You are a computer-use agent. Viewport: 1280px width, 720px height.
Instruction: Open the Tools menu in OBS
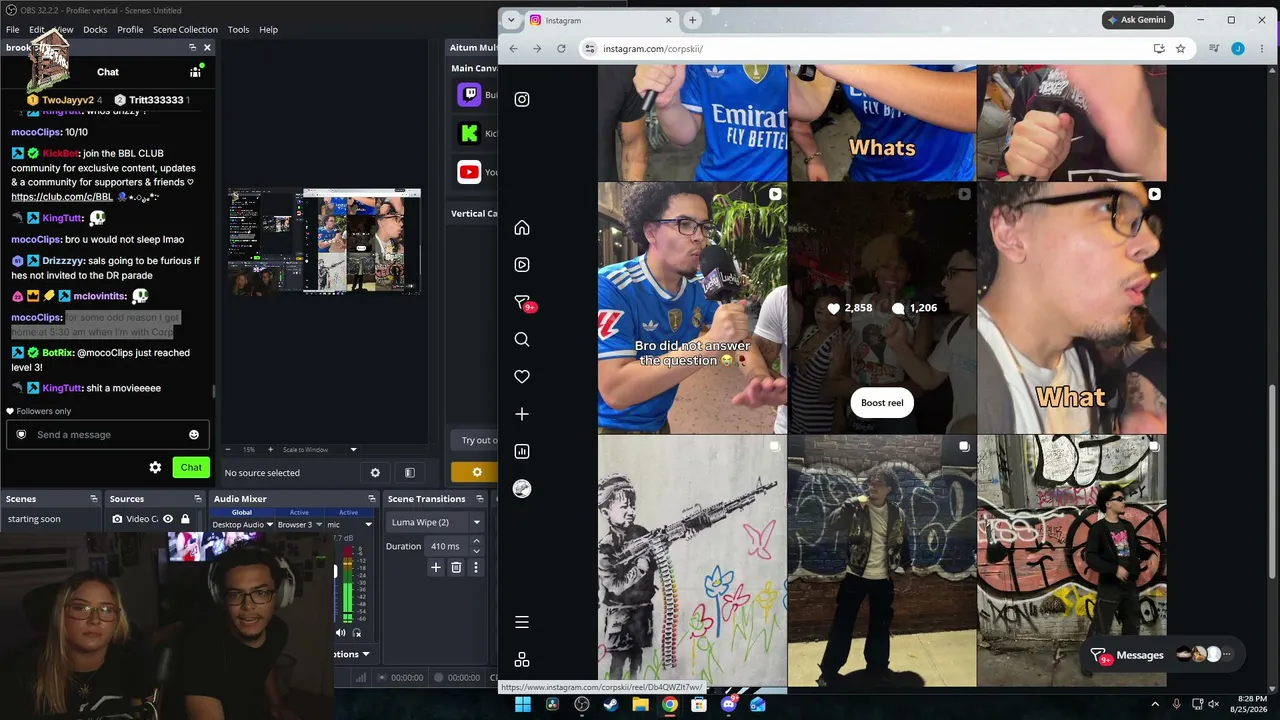click(238, 29)
